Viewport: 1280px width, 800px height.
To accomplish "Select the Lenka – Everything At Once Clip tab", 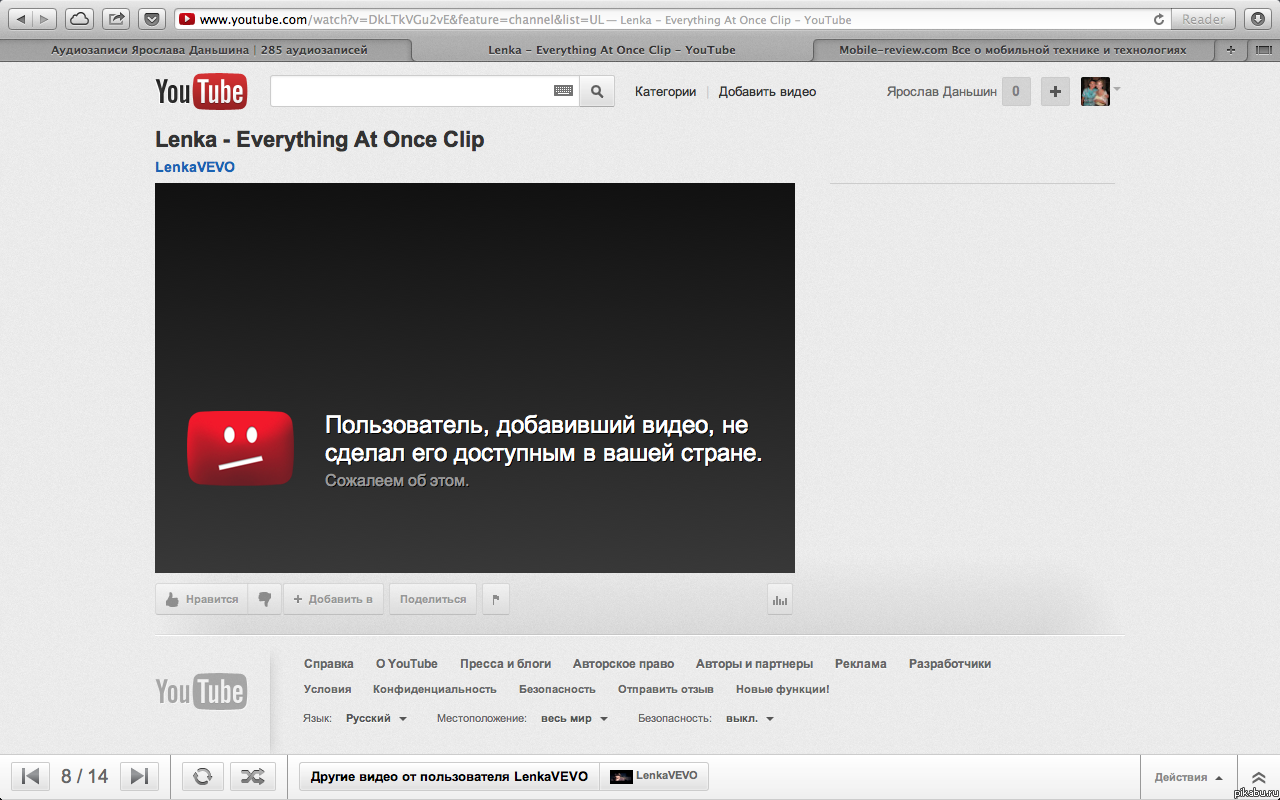I will pyautogui.click(x=612, y=49).
